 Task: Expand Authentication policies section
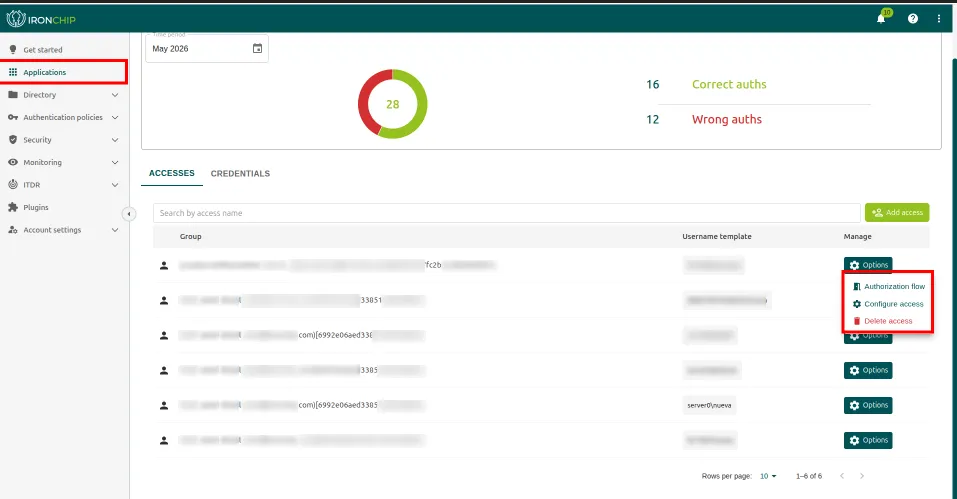115,118
